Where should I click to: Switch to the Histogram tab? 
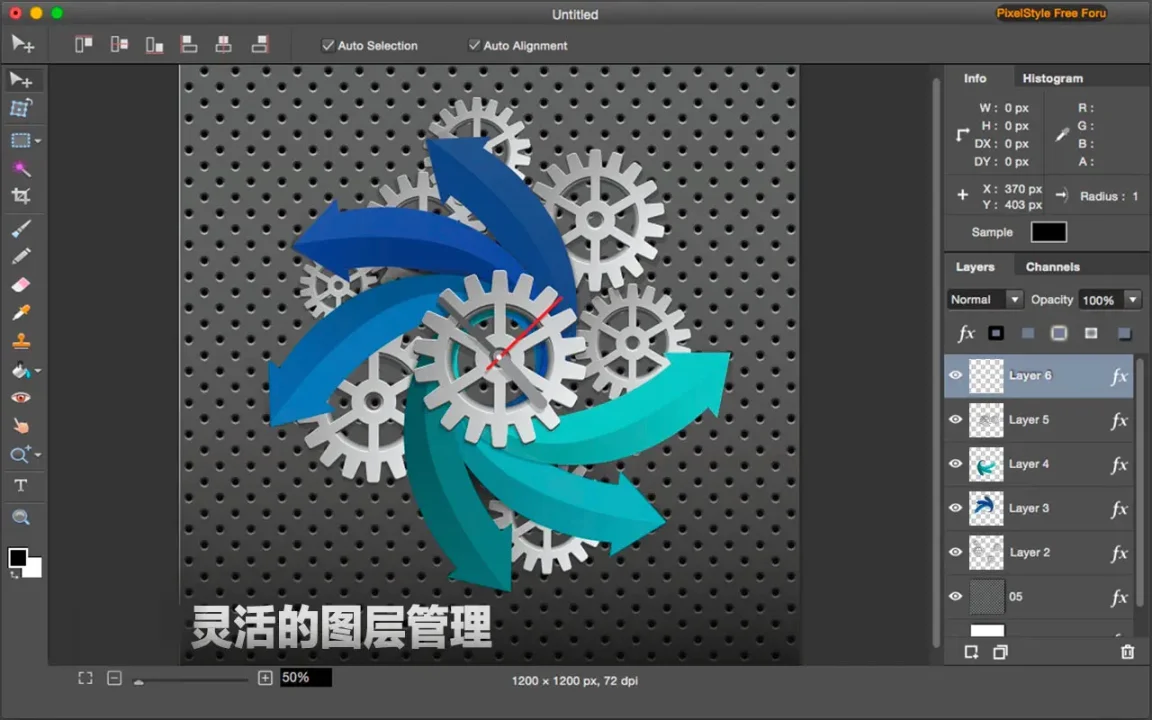click(x=1052, y=78)
